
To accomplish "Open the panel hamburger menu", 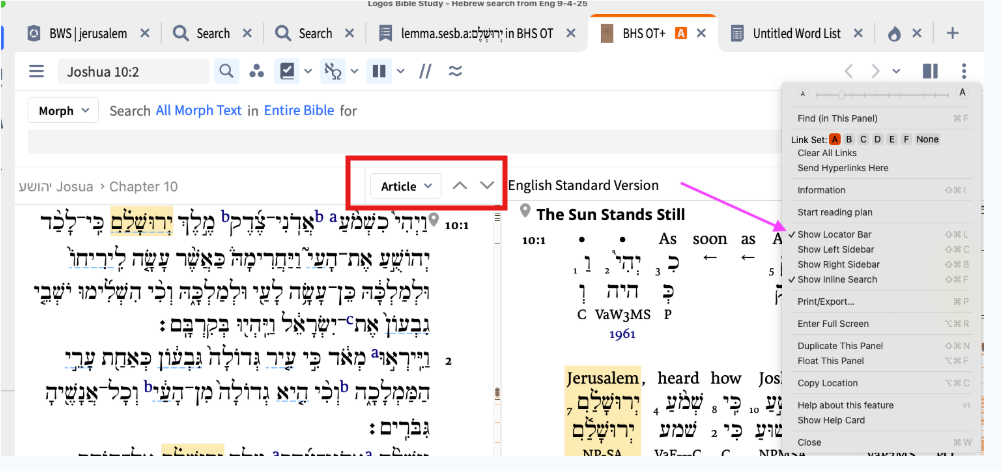I will pos(36,72).
